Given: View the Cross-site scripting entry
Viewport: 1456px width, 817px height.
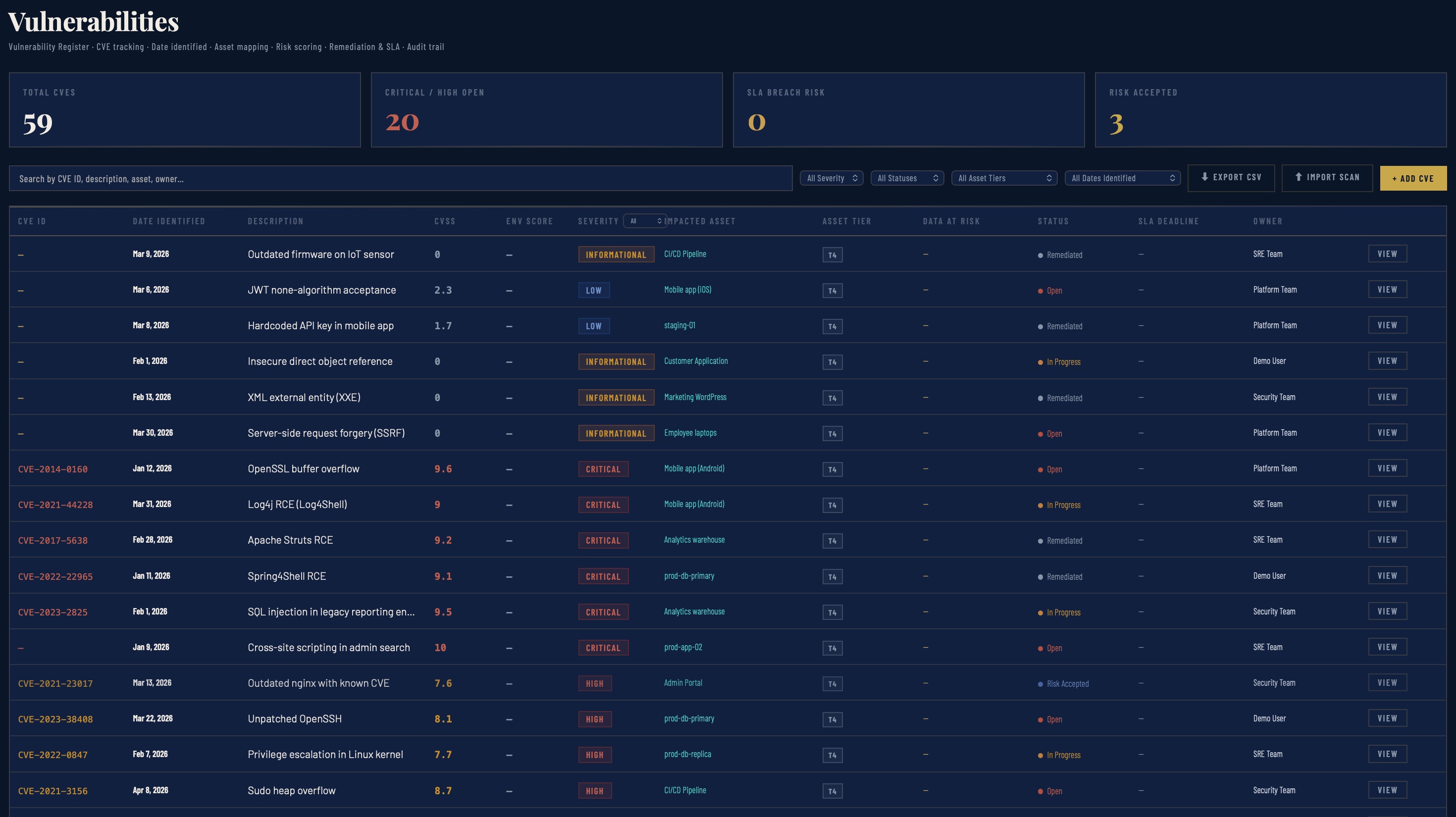Looking at the screenshot, I should pyautogui.click(x=1387, y=646).
